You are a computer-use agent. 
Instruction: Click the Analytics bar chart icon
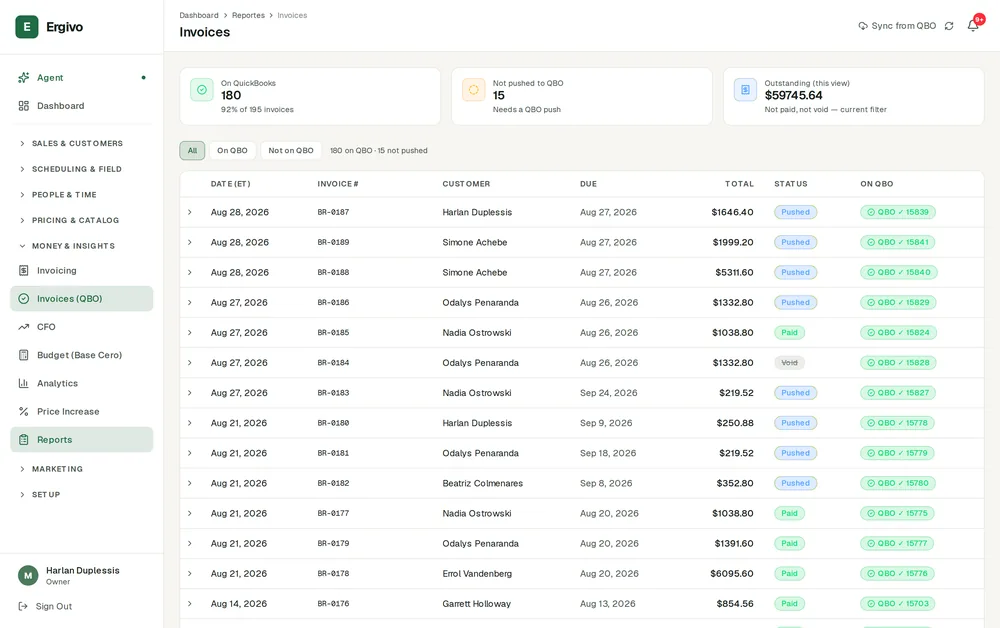pyautogui.click(x=24, y=383)
